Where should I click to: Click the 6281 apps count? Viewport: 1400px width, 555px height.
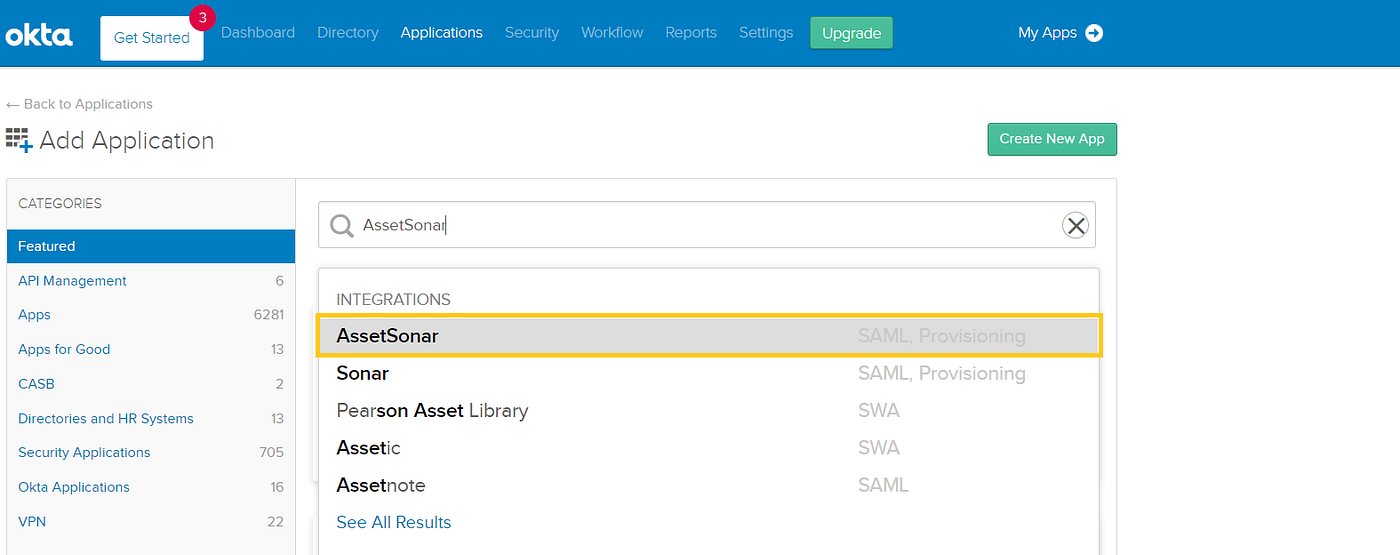pyautogui.click(x=269, y=315)
